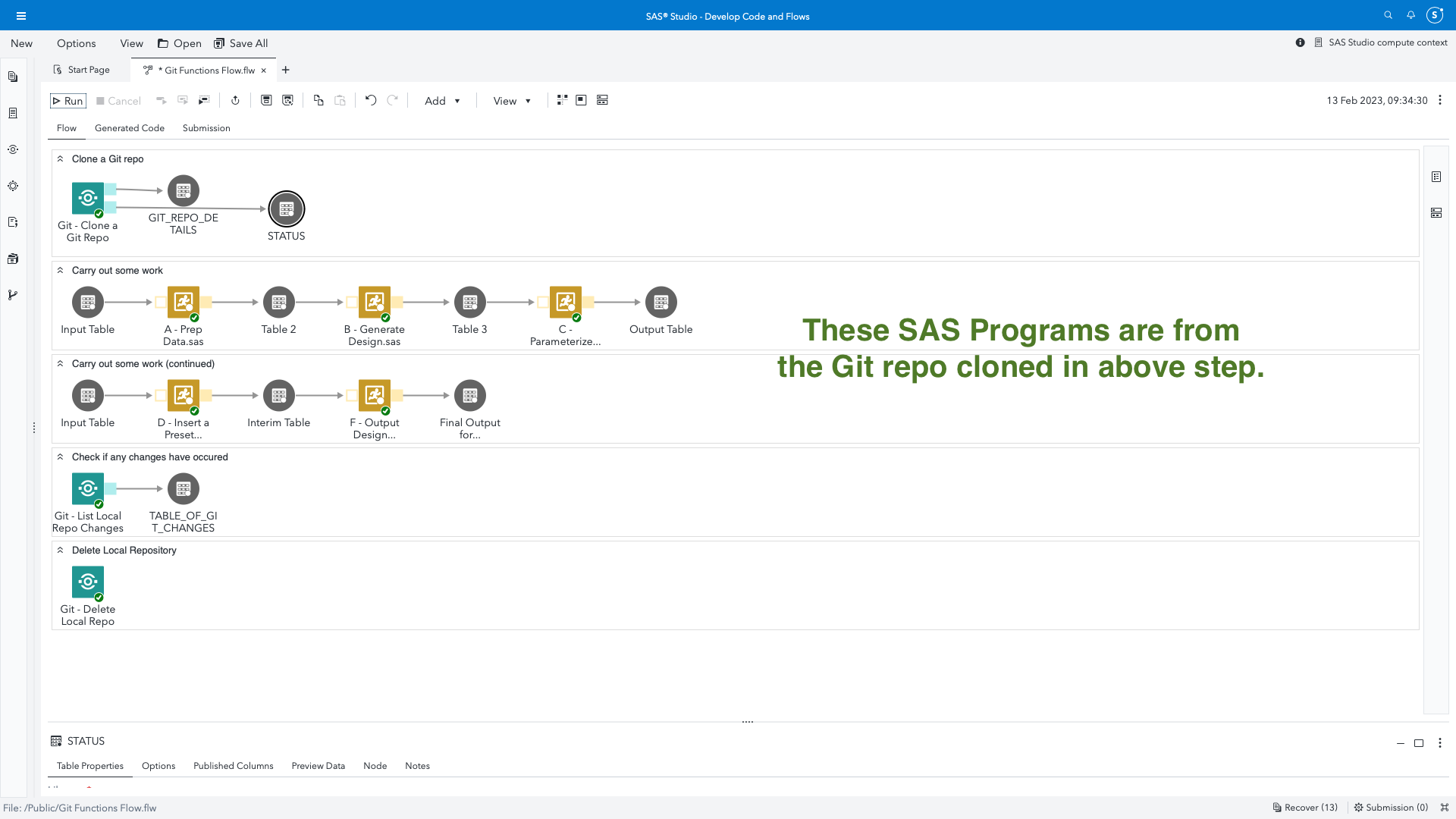Open the View dropdown in the toolbar

point(511,100)
